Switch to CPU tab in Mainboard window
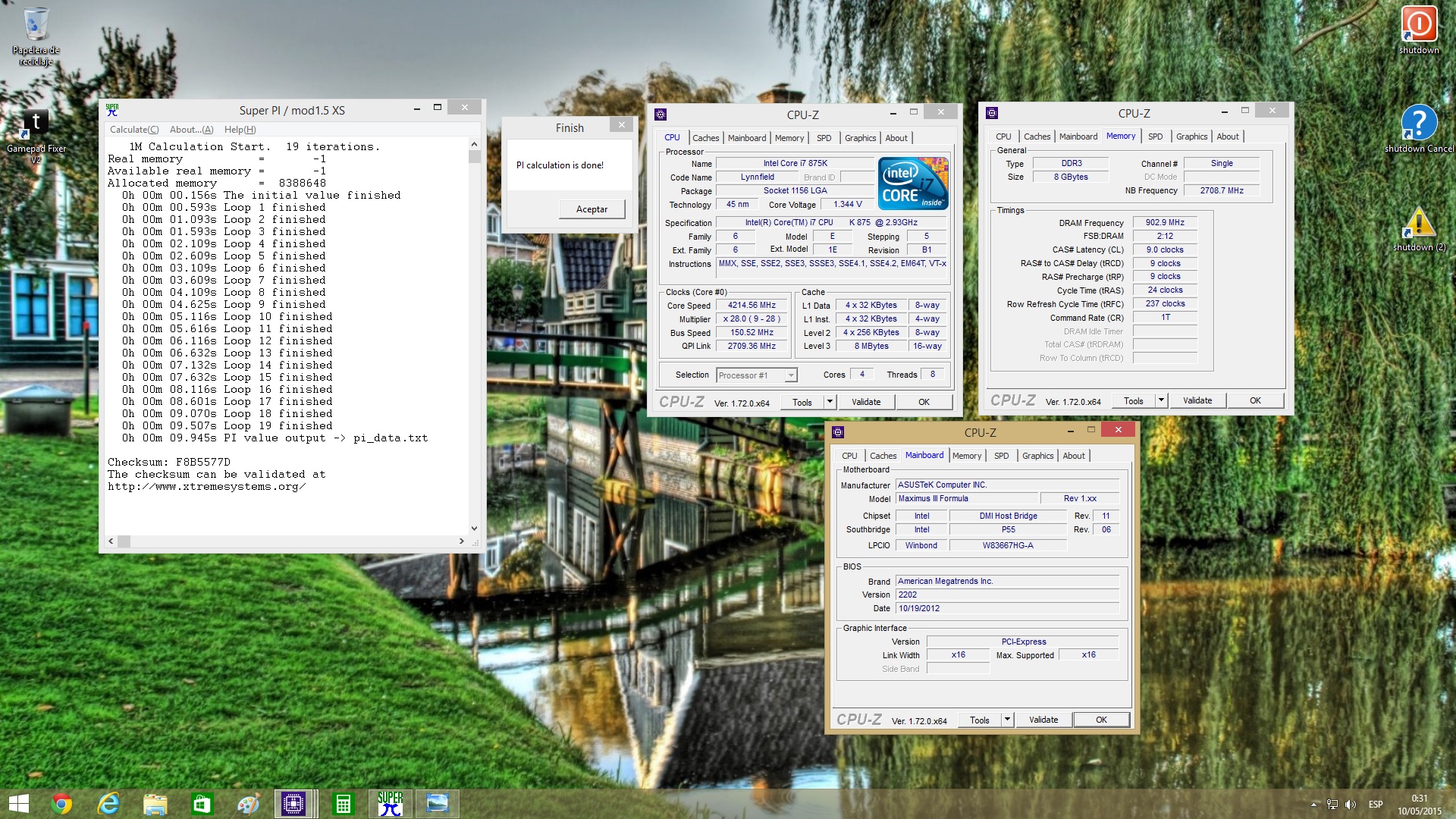 849,456
